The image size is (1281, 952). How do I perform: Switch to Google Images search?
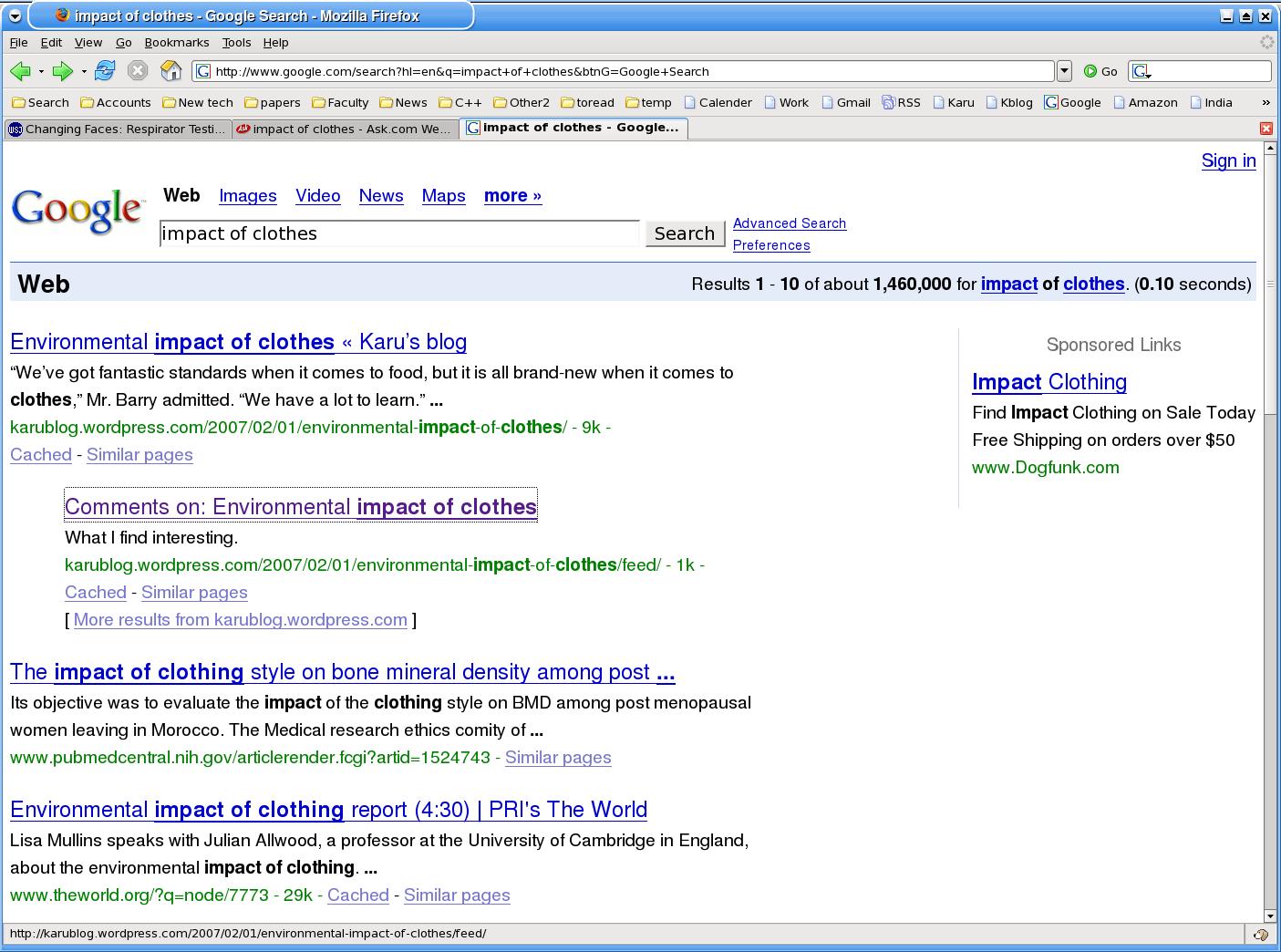(248, 196)
